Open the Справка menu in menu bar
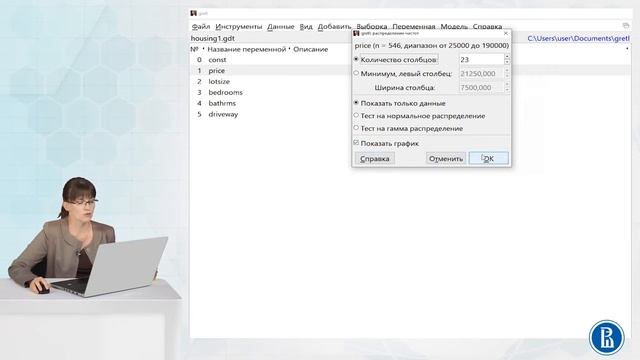The width and height of the screenshot is (640, 360). (x=487, y=27)
